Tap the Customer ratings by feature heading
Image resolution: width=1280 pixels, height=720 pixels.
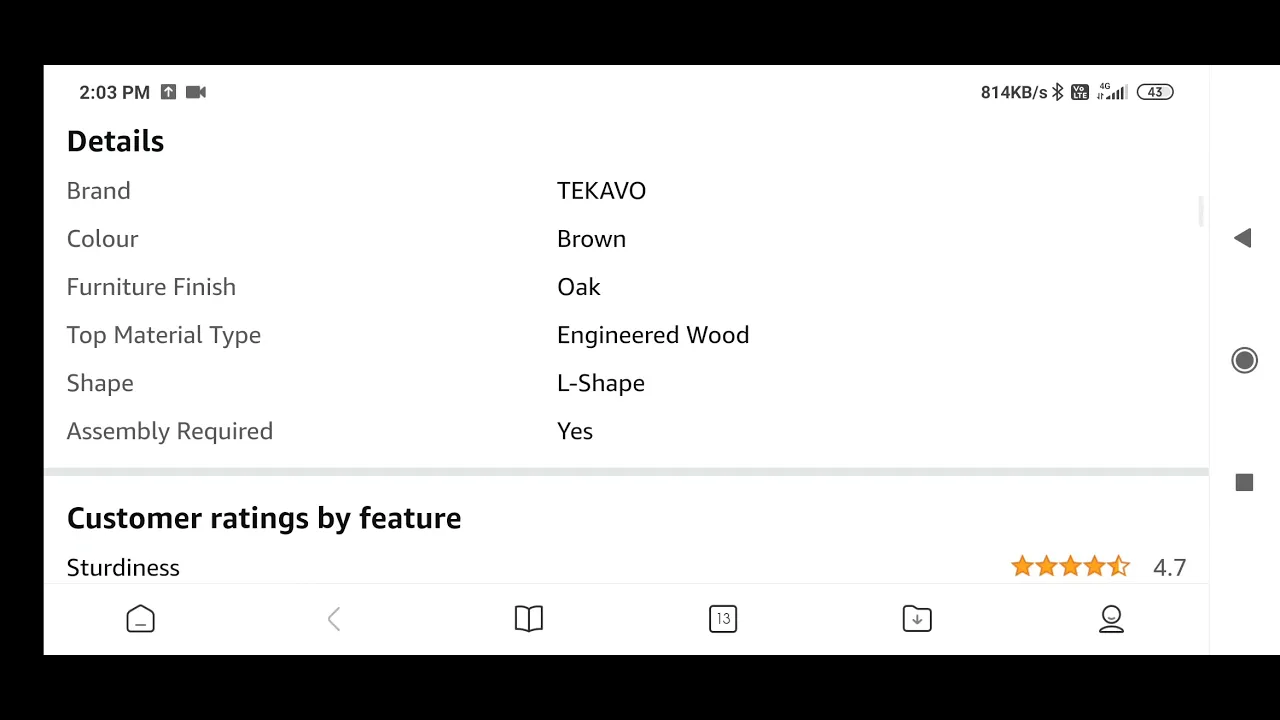pyautogui.click(x=264, y=518)
